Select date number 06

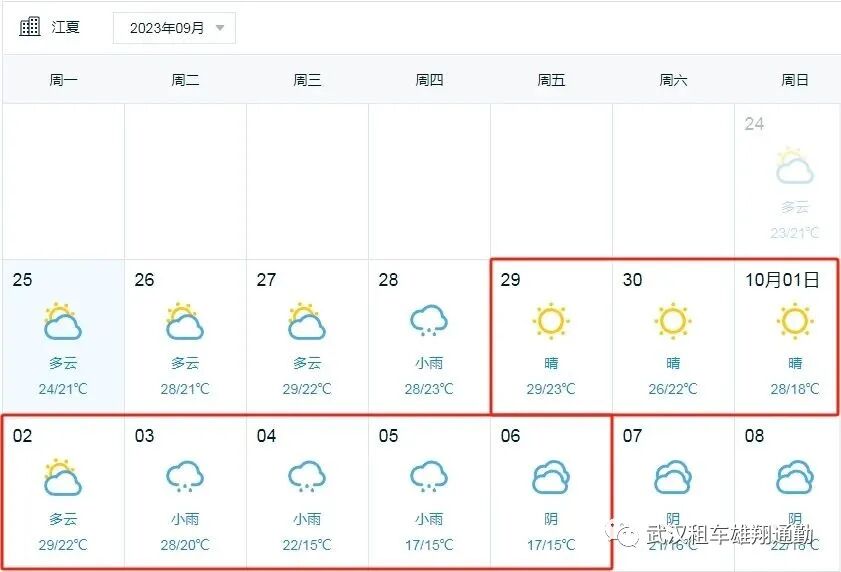[511, 435]
